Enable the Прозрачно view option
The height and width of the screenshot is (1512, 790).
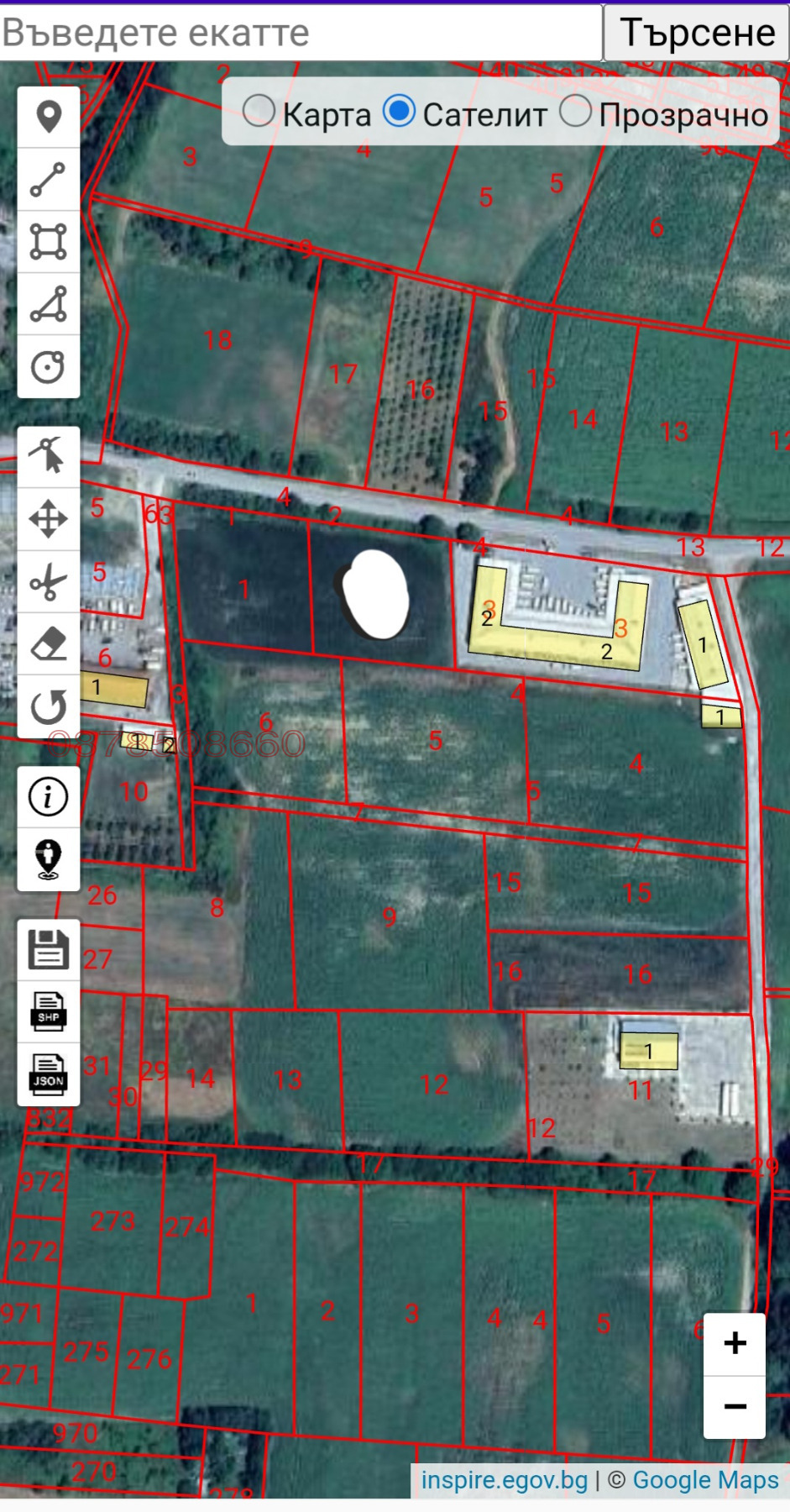pos(576,111)
